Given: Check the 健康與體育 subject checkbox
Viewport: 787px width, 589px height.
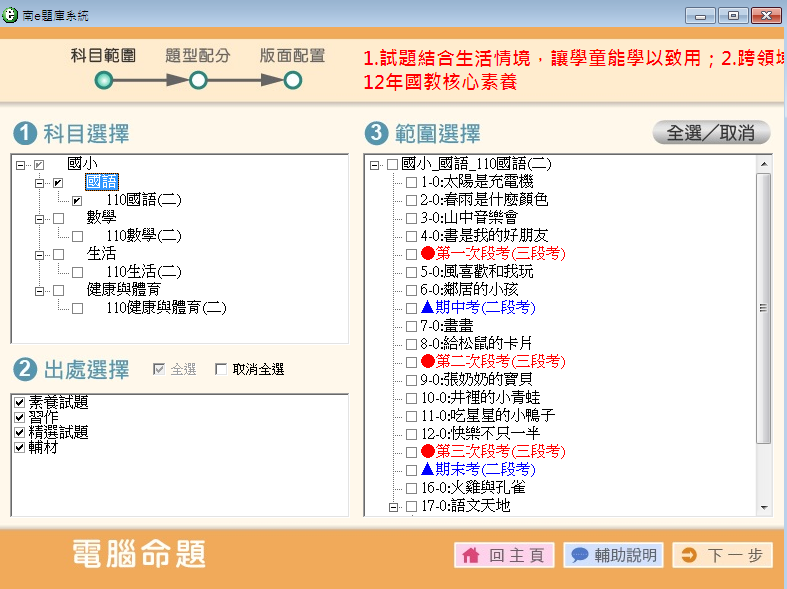Looking at the screenshot, I should tap(59, 290).
